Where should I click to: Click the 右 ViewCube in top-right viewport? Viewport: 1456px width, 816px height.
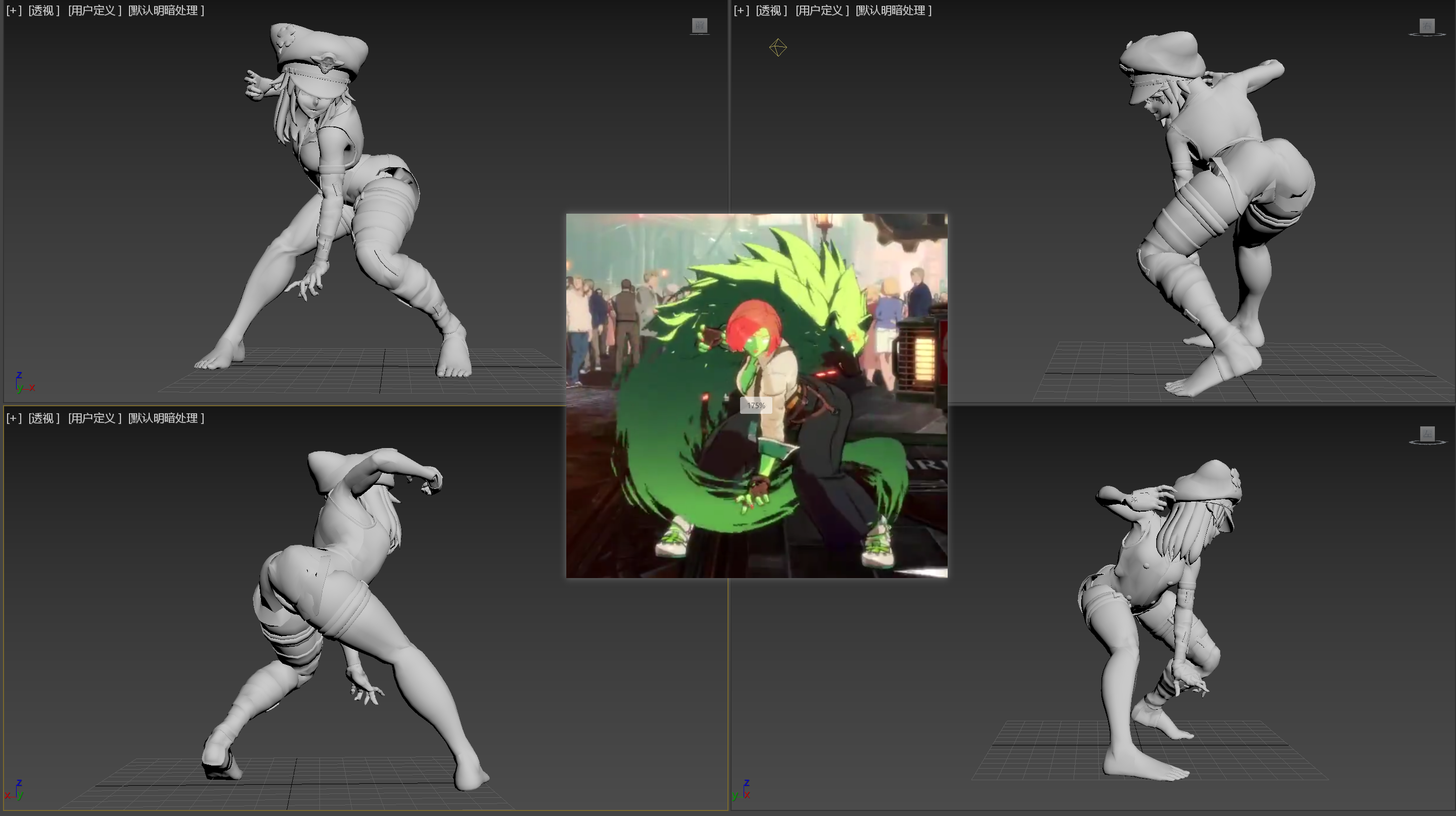1427,25
